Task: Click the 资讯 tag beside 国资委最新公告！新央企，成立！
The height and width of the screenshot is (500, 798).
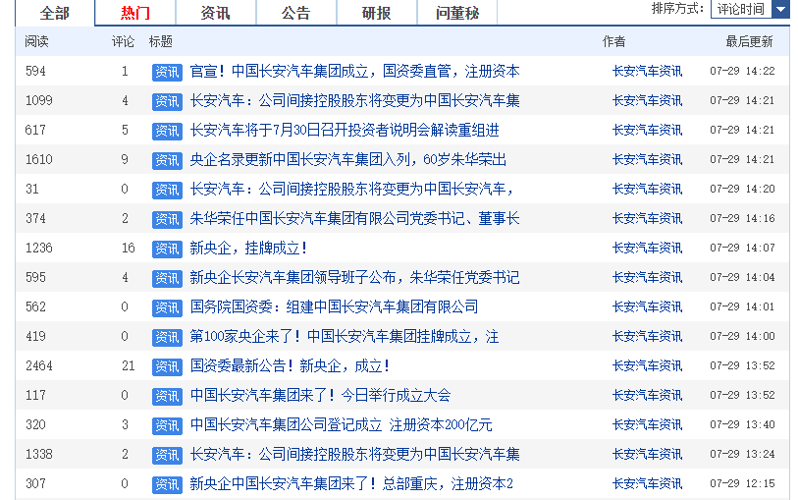Action: click(x=167, y=367)
